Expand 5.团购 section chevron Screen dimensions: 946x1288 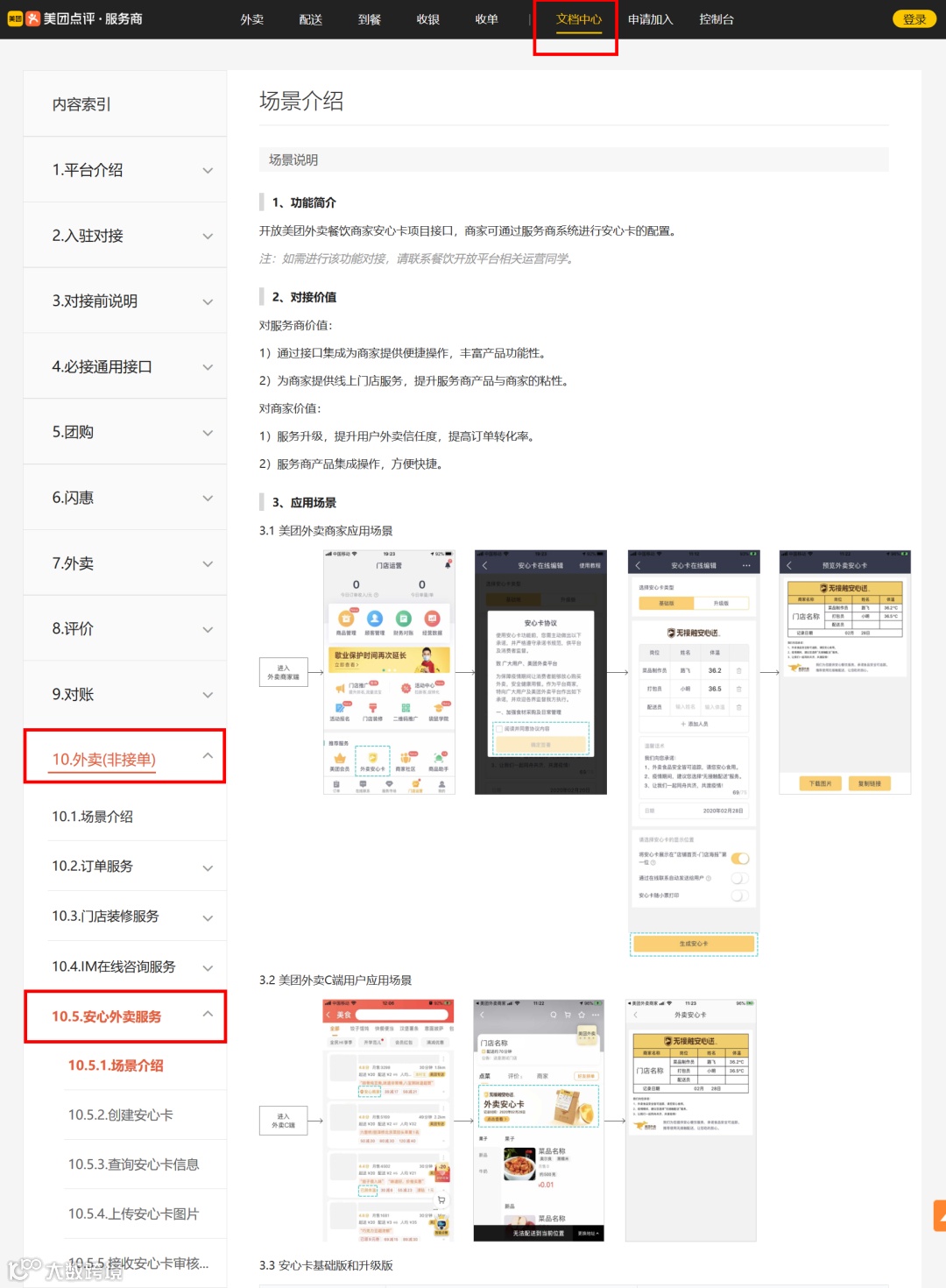(x=208, y=433)
